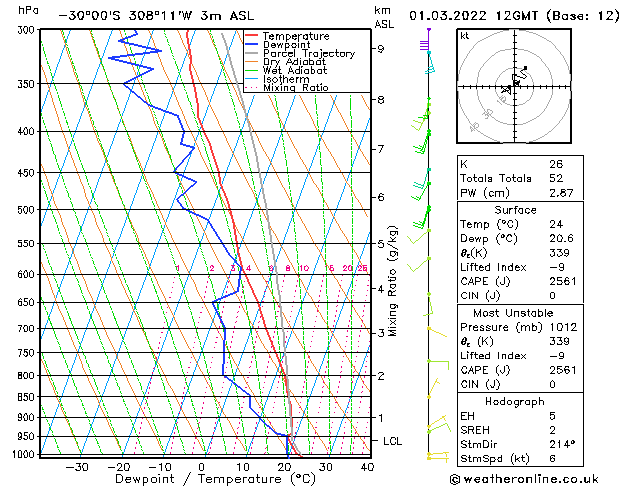Image resolution: width=629 pixels, height=486 pixels.
Task: Click the Mixing Ratio (g/kg) axis title
Action: 392,281
